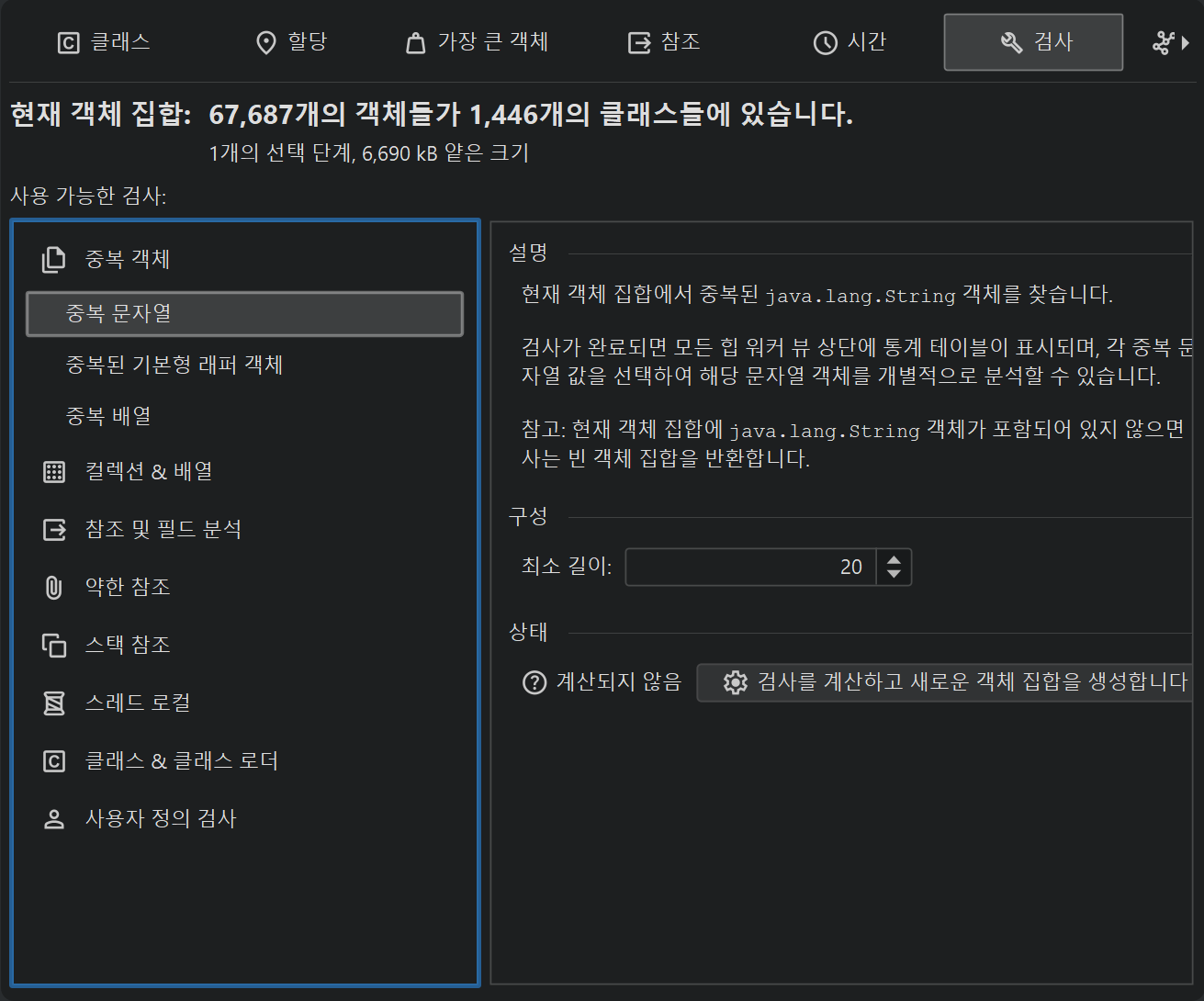1204x1001 pixels.
Task: Expand the 중복 객체 category
Action: (128, 260)
